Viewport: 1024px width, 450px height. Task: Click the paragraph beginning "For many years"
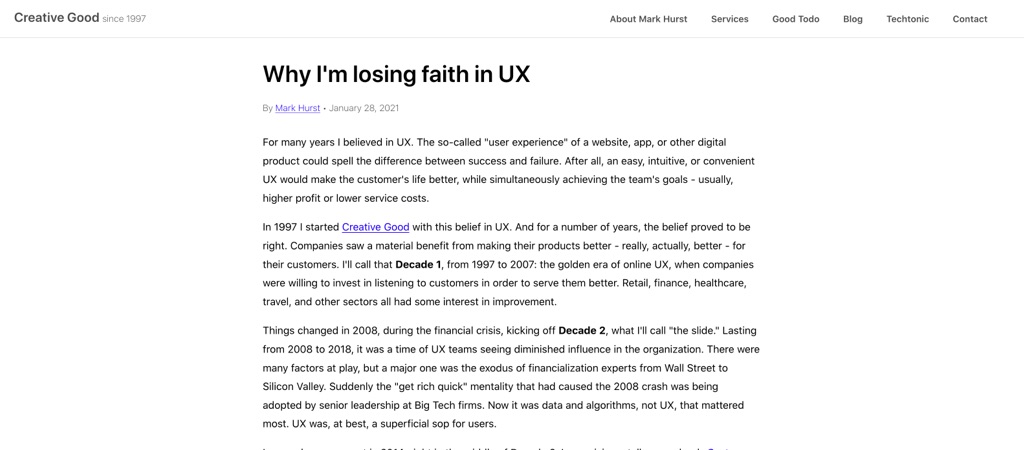tap(508, 170)
